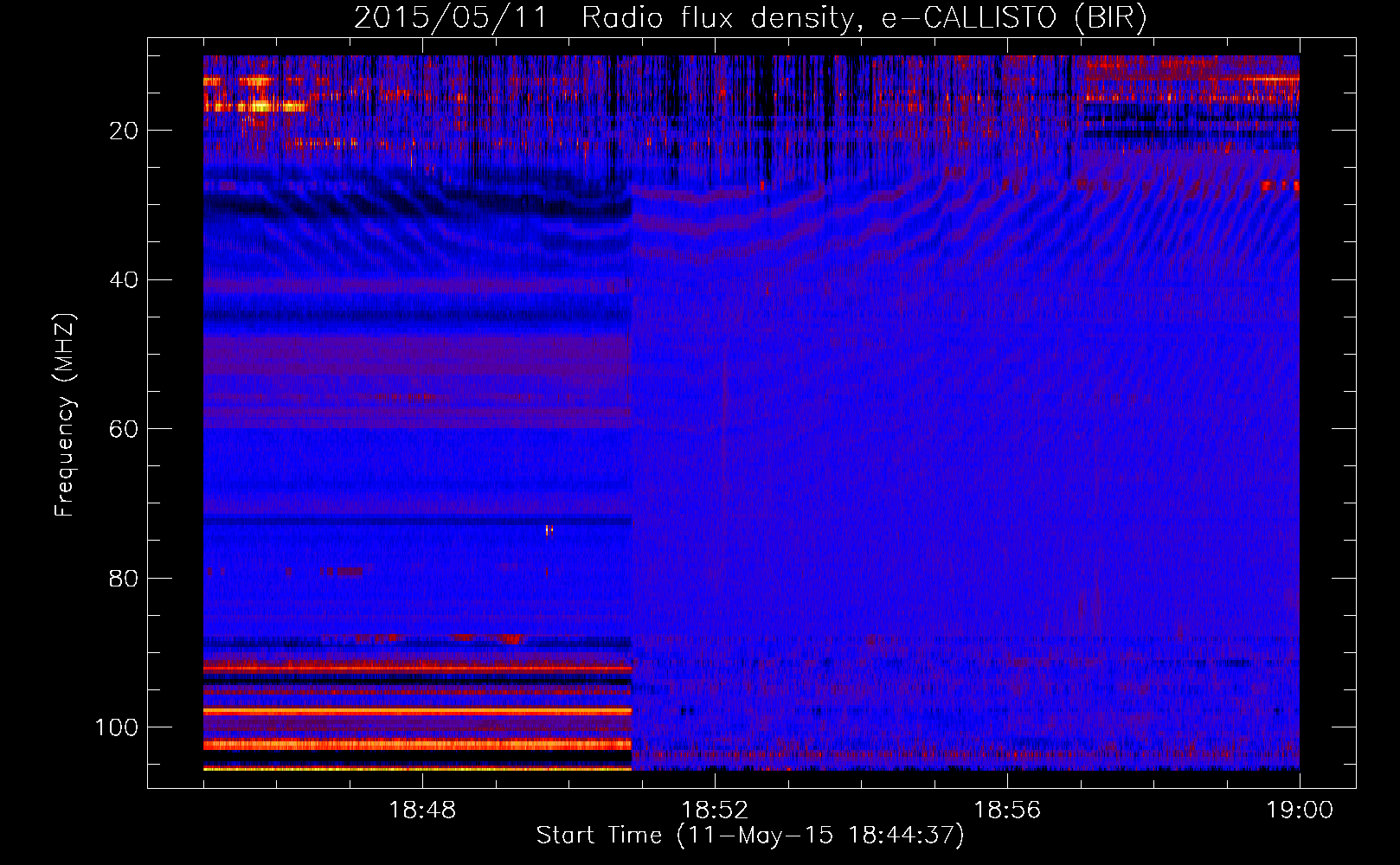Click the '18:48' time tick label

pyautogui.click(x=422, y=811)
